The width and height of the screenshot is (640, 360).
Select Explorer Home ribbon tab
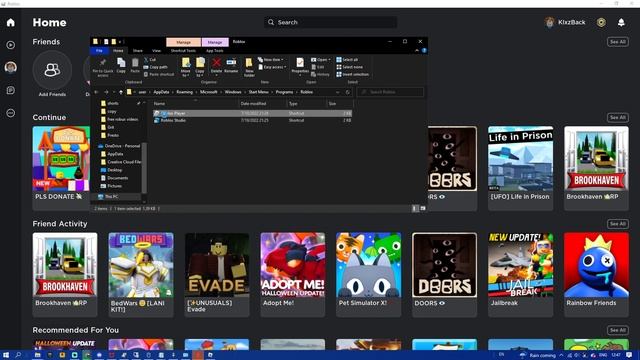[x=118, y=51]
